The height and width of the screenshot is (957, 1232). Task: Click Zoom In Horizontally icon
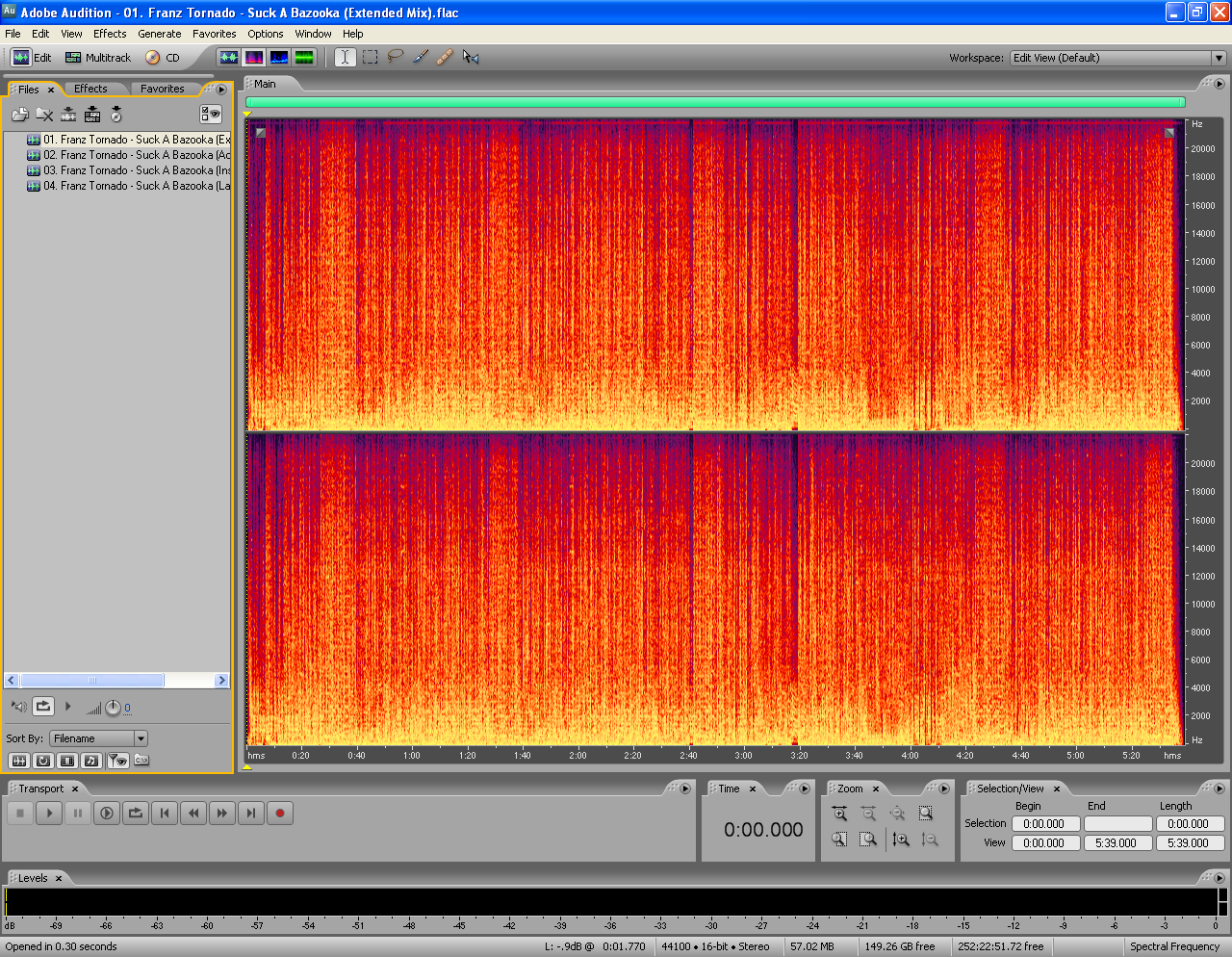pos(839,814)
